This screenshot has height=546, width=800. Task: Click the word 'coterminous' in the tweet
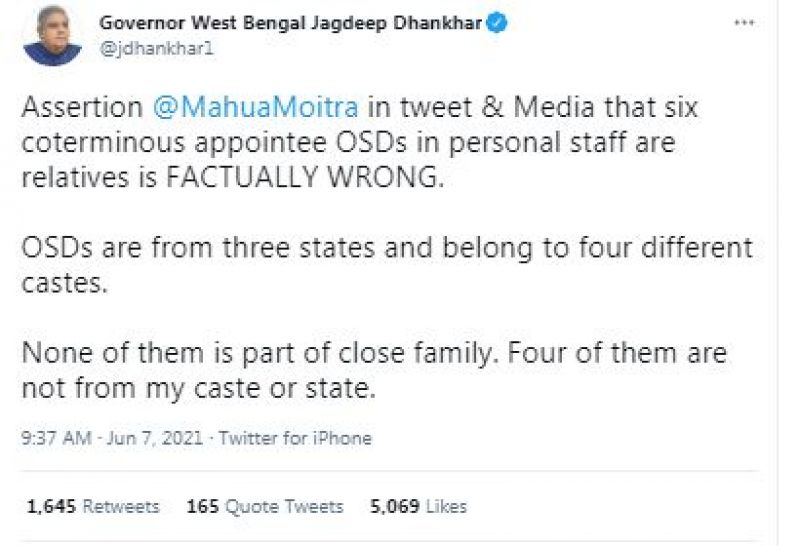(x=91, y=142)
